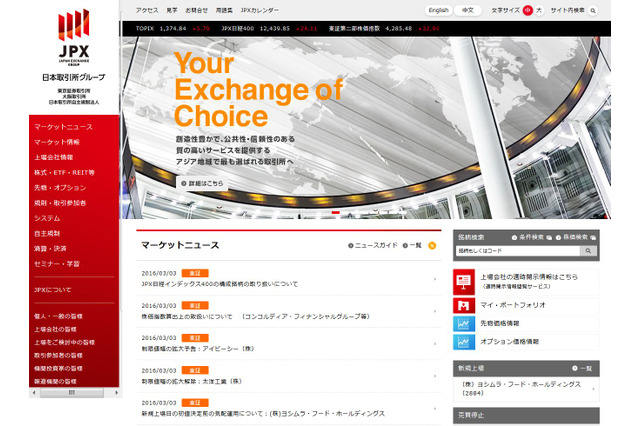
Task: Open news 新規上場日の初値決定前の気配運用について
Action: [x=263, y=414]
